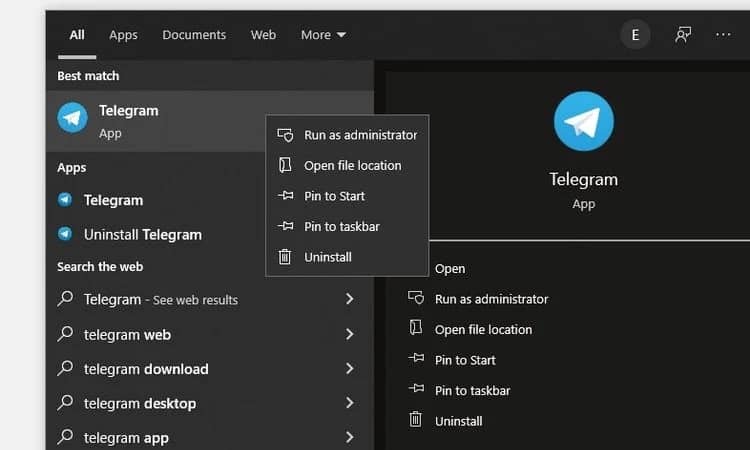
Task: Click search icon beside telegram desktop
Action: point(65,402)
